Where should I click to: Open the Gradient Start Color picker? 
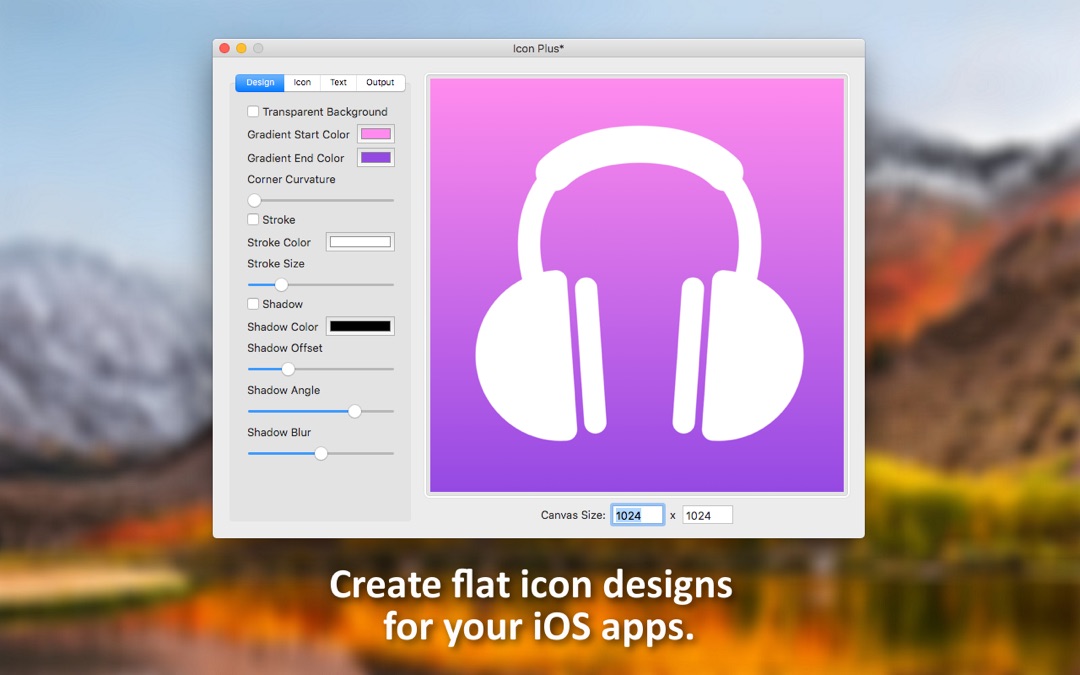pyautogui.click(x=375, y=133)
